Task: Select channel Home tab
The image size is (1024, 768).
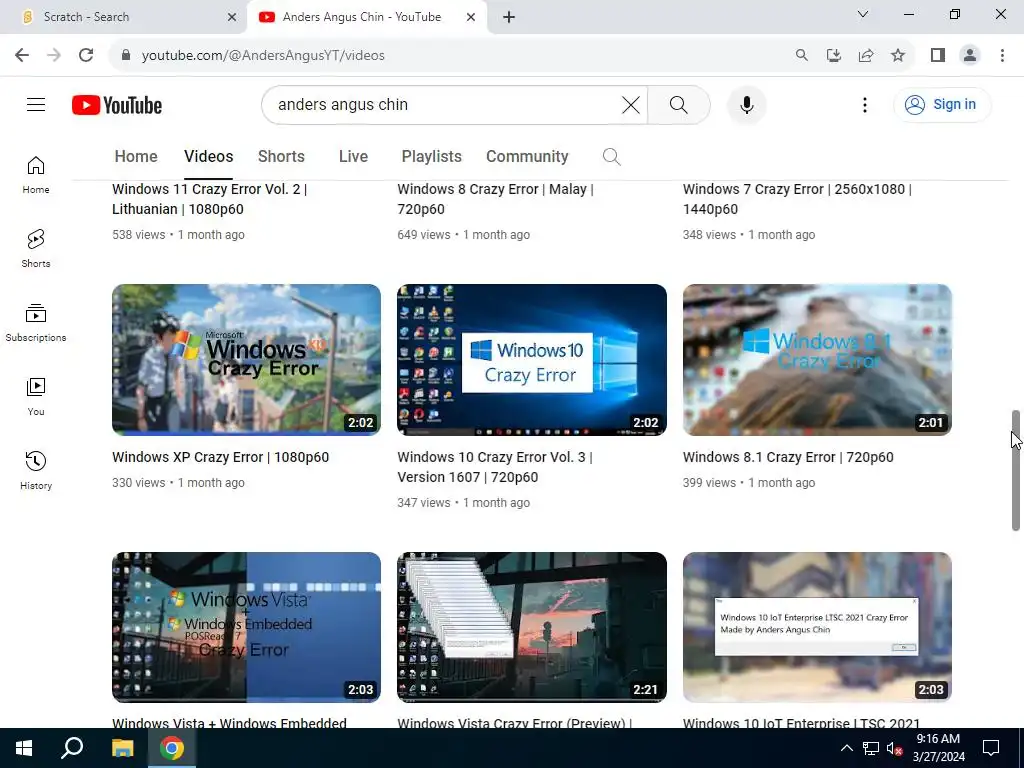Action: [136, 157]
